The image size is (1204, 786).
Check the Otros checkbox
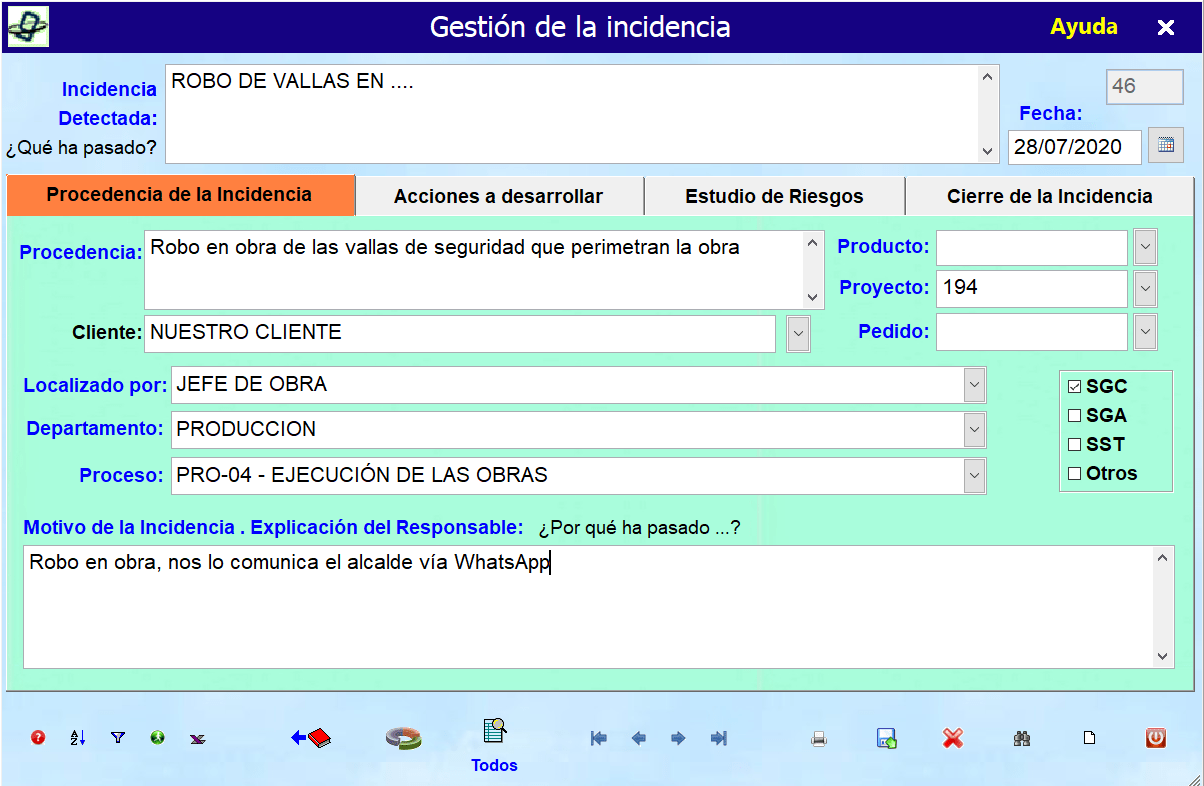coord(1074,474)
